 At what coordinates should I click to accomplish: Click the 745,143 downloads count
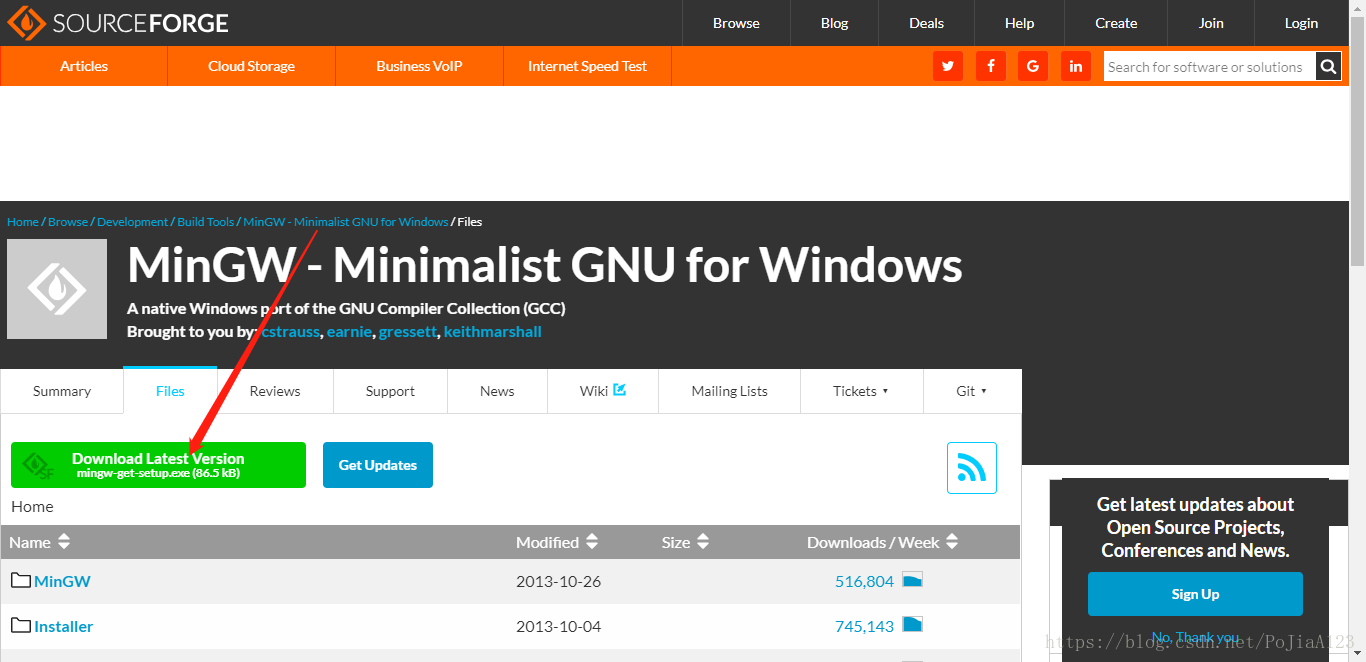click(864, 626)
